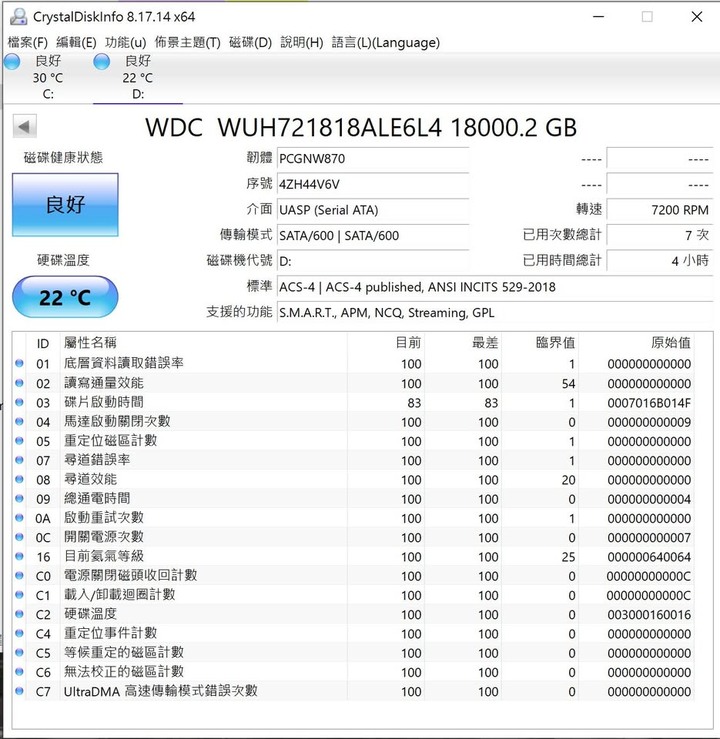720x739 pixels.
Task: Click the blue health orb for drive D:
Action: point(101,62)
